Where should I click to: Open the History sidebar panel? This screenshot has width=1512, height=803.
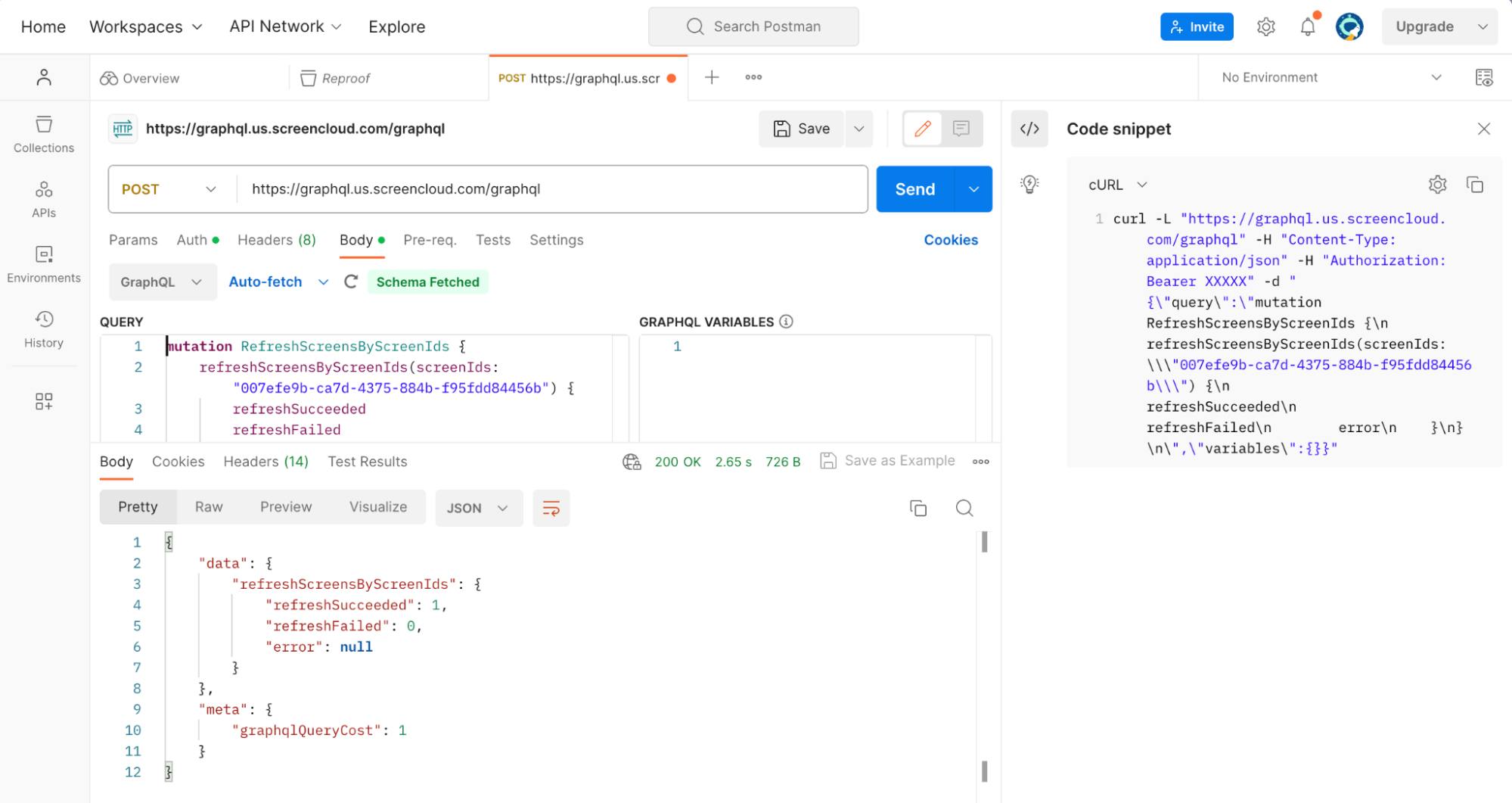click(x=44, y=330)
